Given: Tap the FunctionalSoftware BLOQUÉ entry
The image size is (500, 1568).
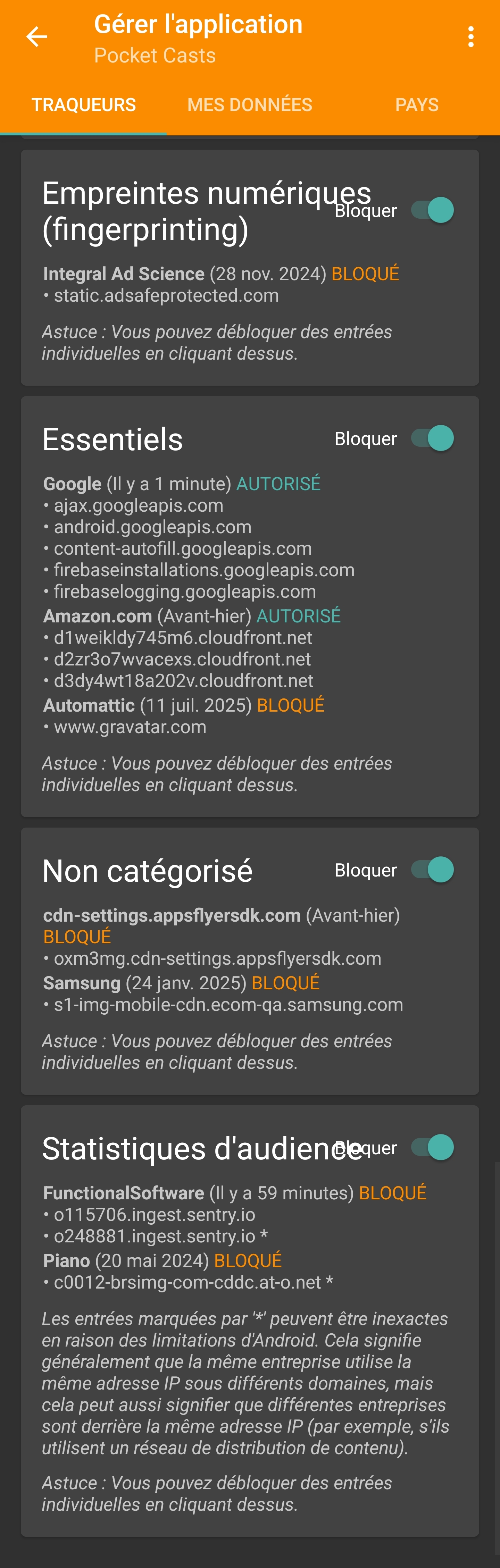Looking at the screenshot, I should [234, 1193].
